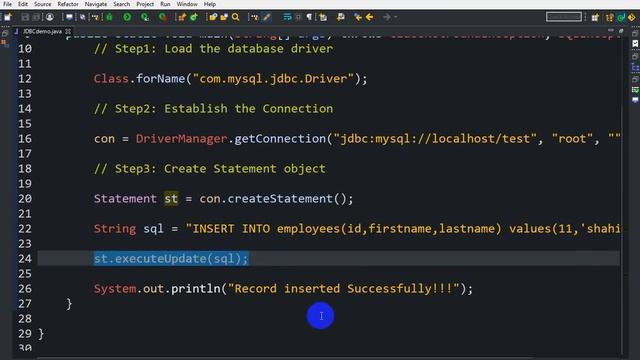The height and width of the screenshot is (360, 640).
Task: Open the Source menu
Action: pyautogui.click(x=42, y=4)
